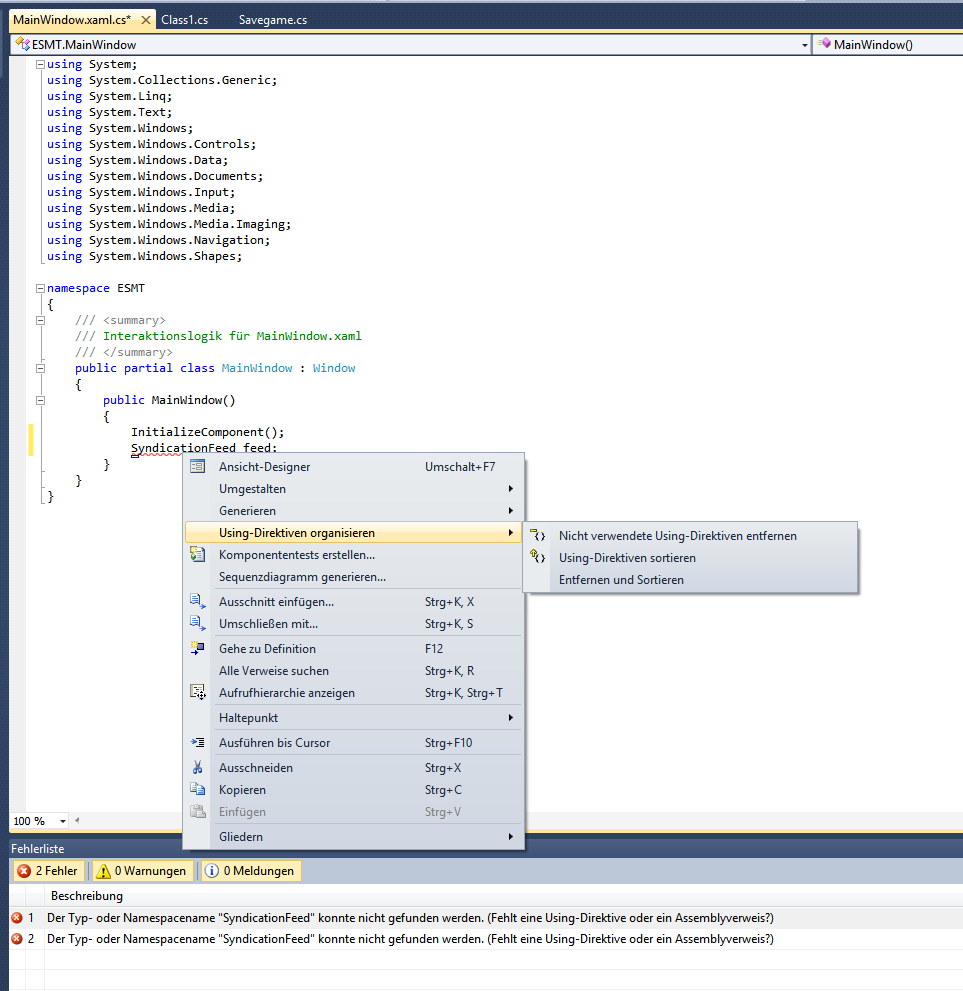Click the Umschließen mit icon

coord(198,624)
